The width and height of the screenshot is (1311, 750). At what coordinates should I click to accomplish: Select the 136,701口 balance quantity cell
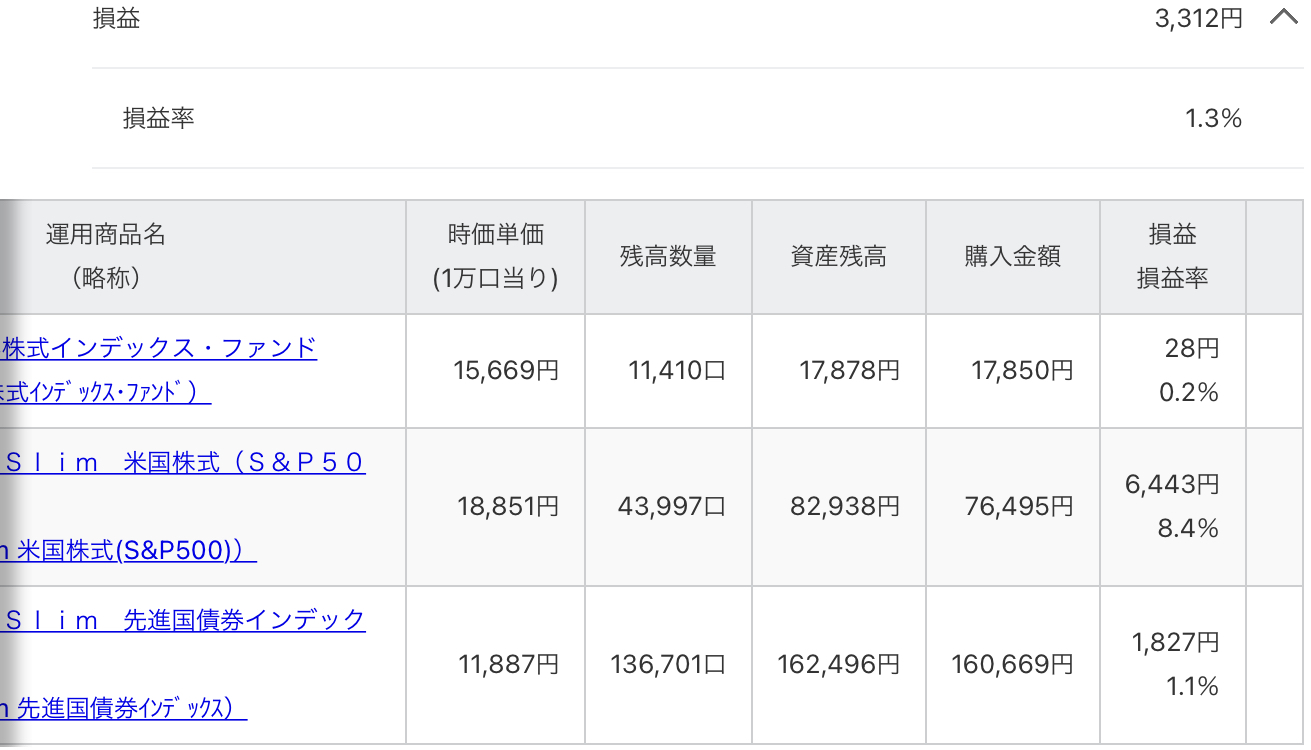pos(668,664)
